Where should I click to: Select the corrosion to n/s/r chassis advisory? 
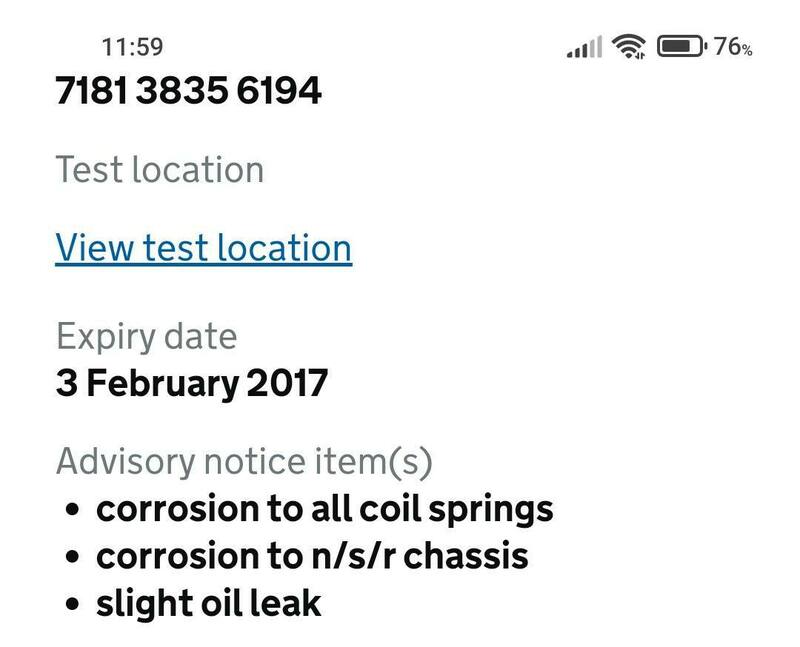click(x=311, y=556)
